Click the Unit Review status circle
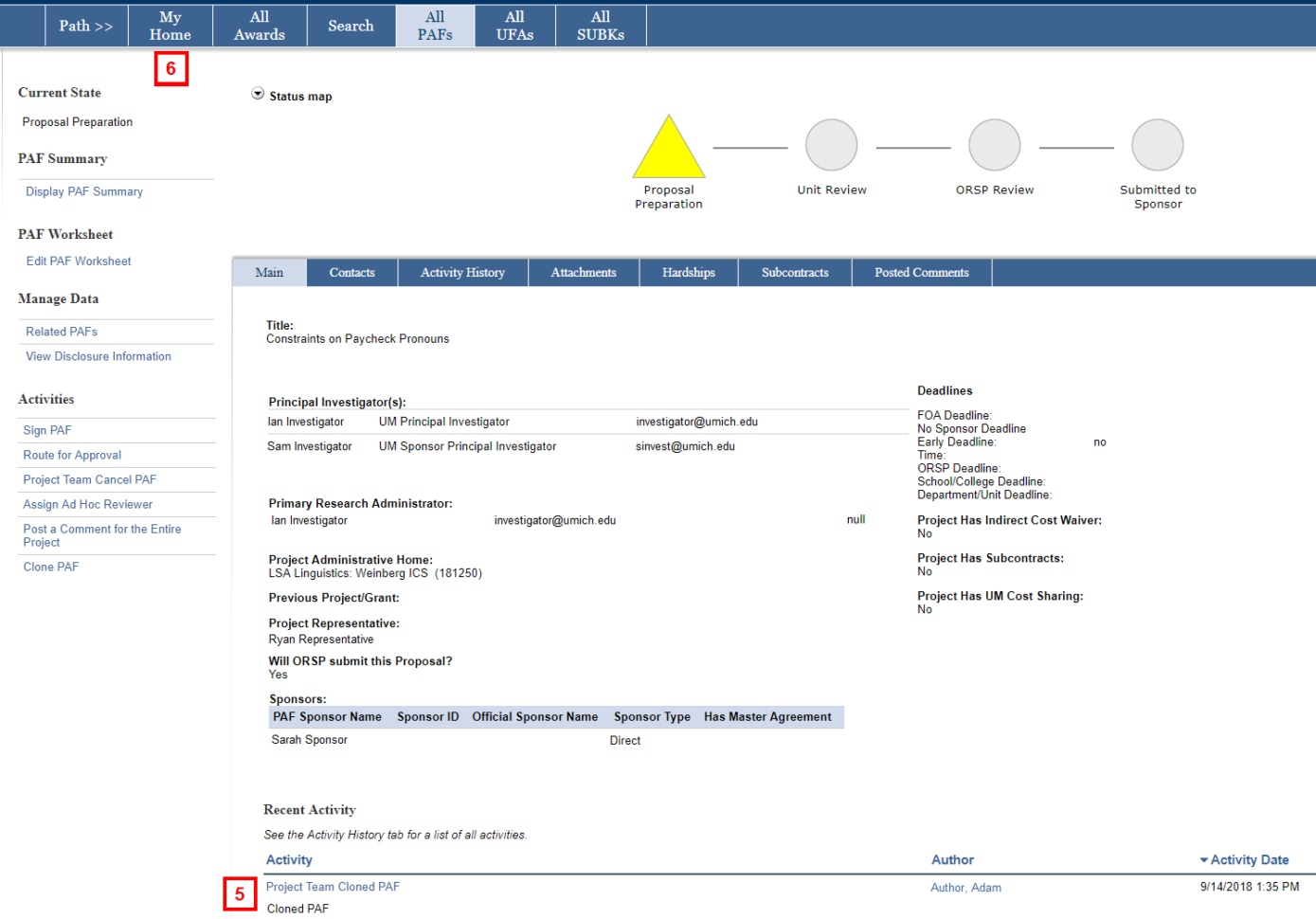 (832, 145)
